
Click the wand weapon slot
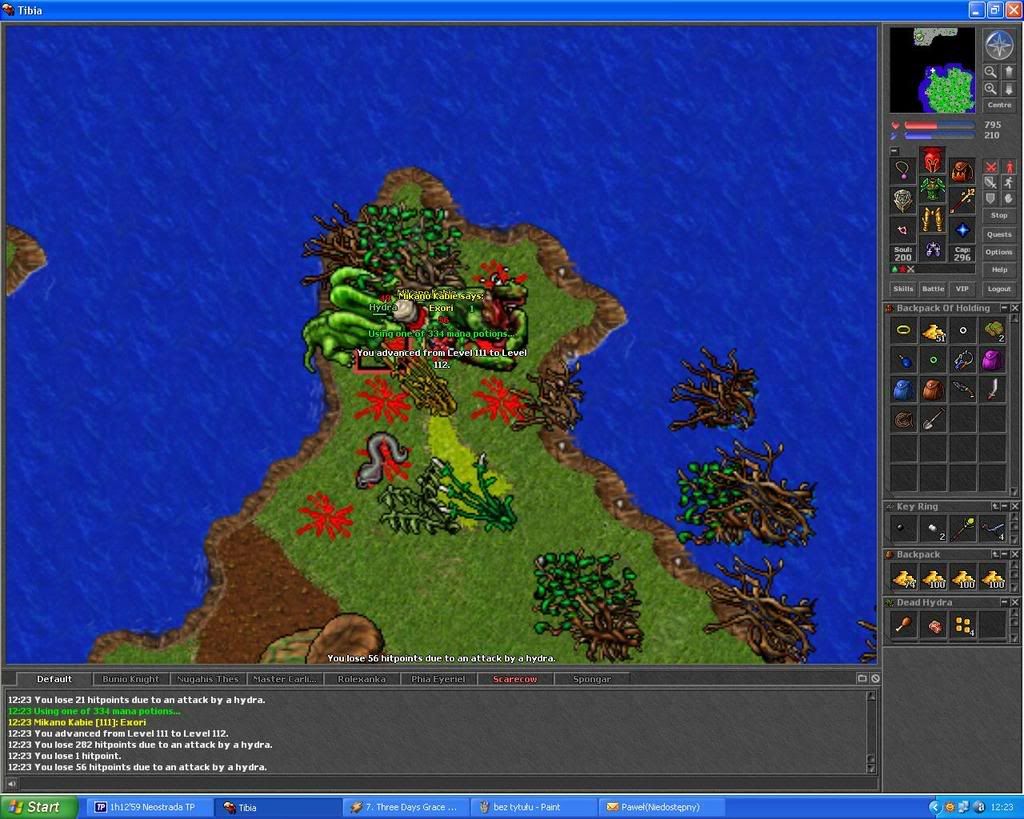[x=962, y=200]
